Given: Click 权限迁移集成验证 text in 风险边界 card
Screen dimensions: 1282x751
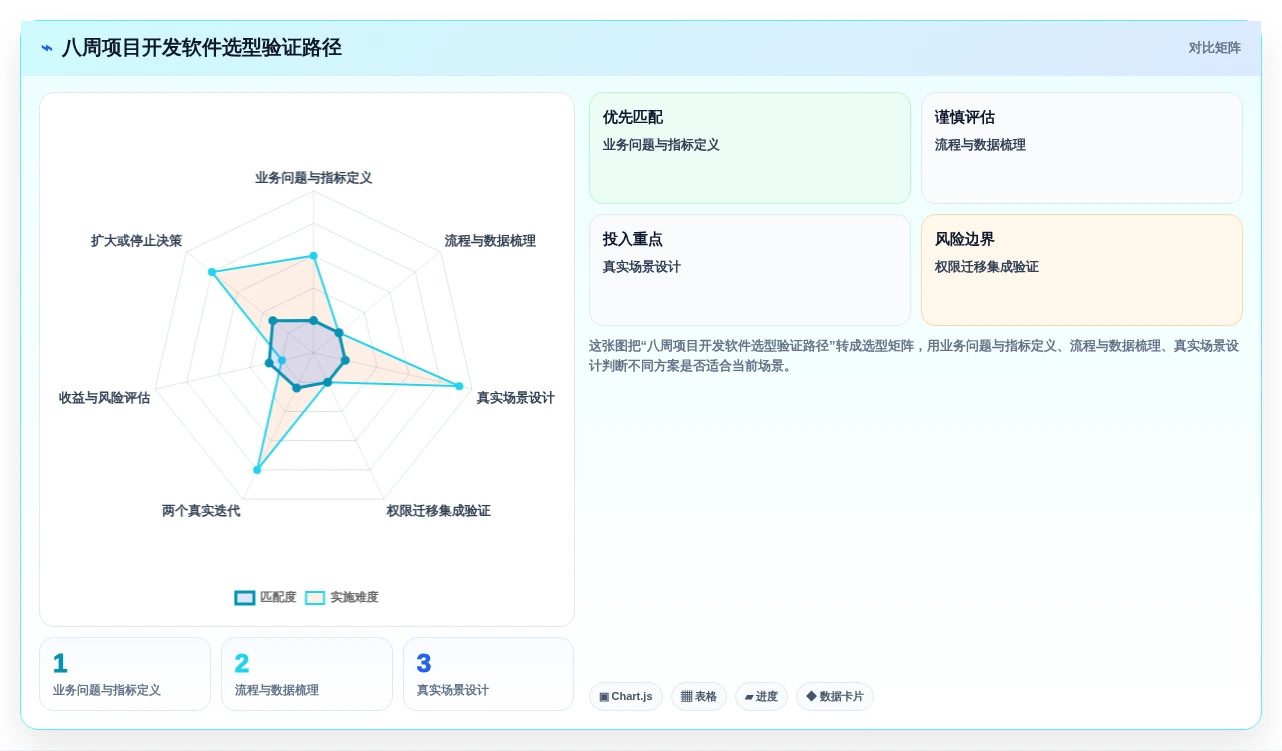Looking at the screenshot, I should (x=986, y=267).
